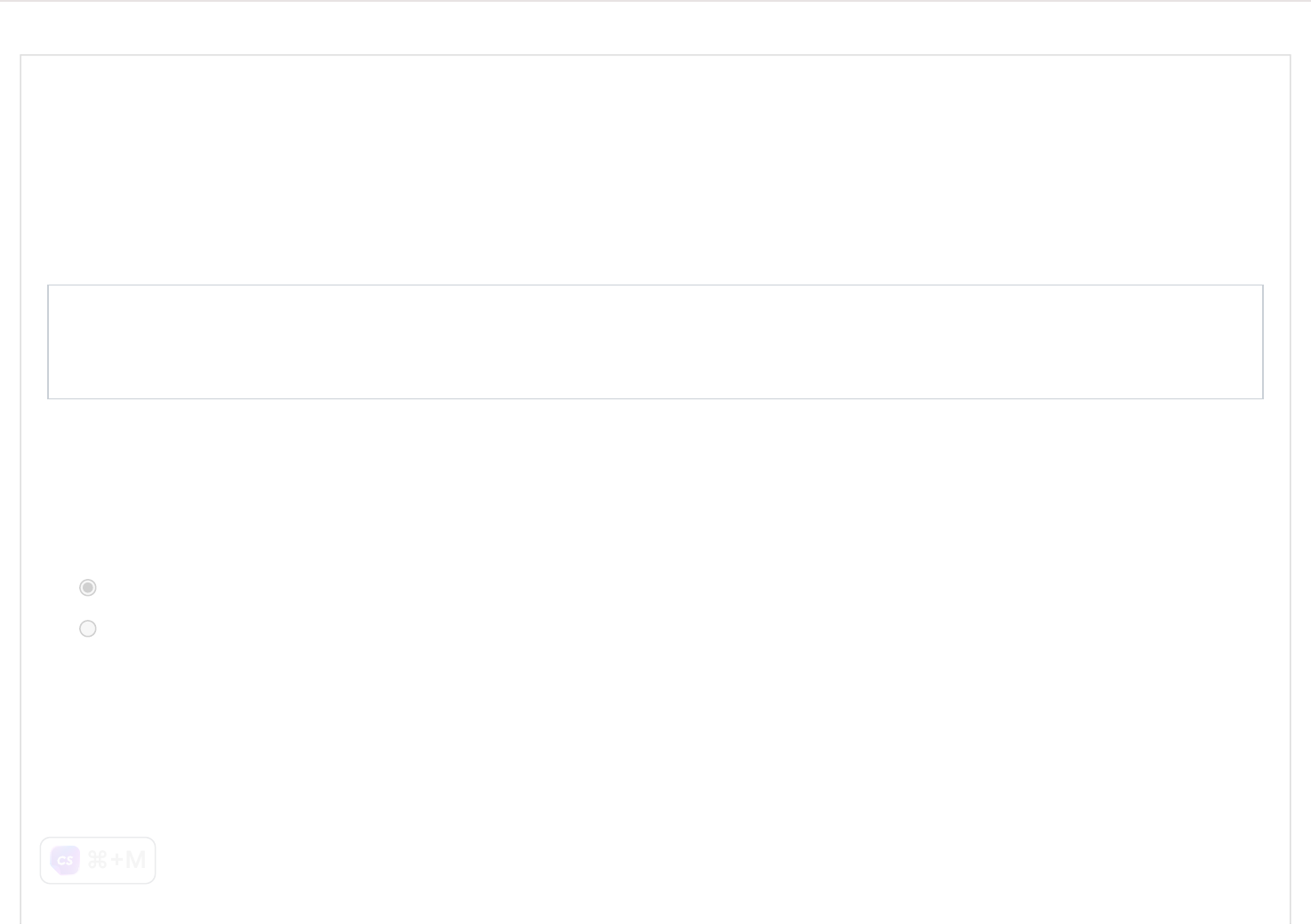The height and width of the screenshot is (924, 1311).
Task: Focus the wide bordered input area
Action: pyautogui.click(x=655, y=341)
